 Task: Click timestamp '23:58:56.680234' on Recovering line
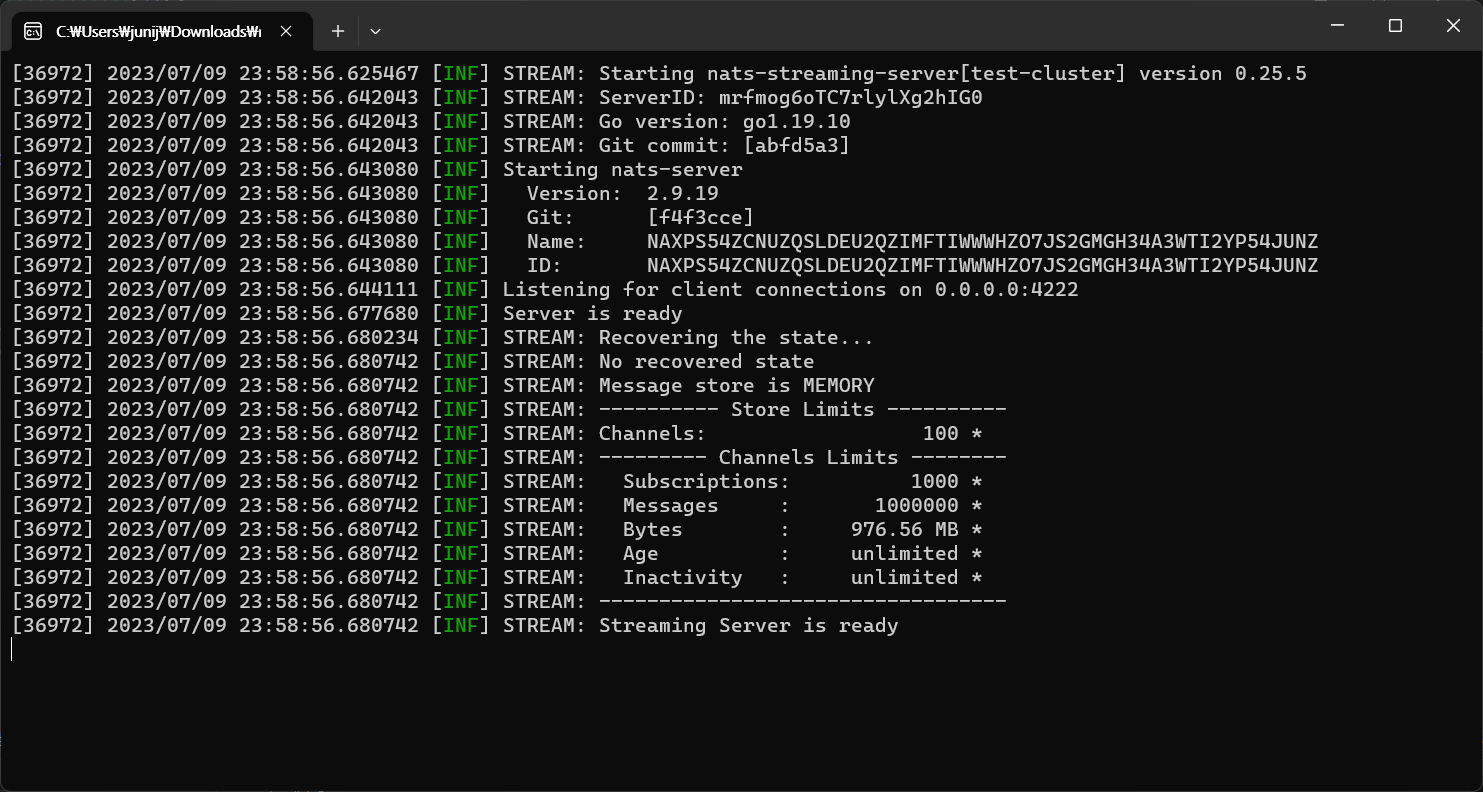point(329,338)
